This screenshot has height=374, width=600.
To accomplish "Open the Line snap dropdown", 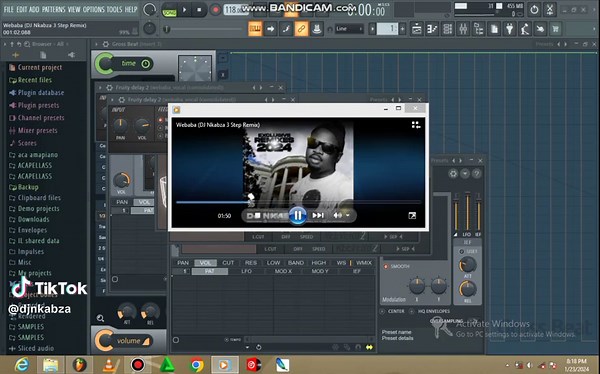I will tap(349, 29).
